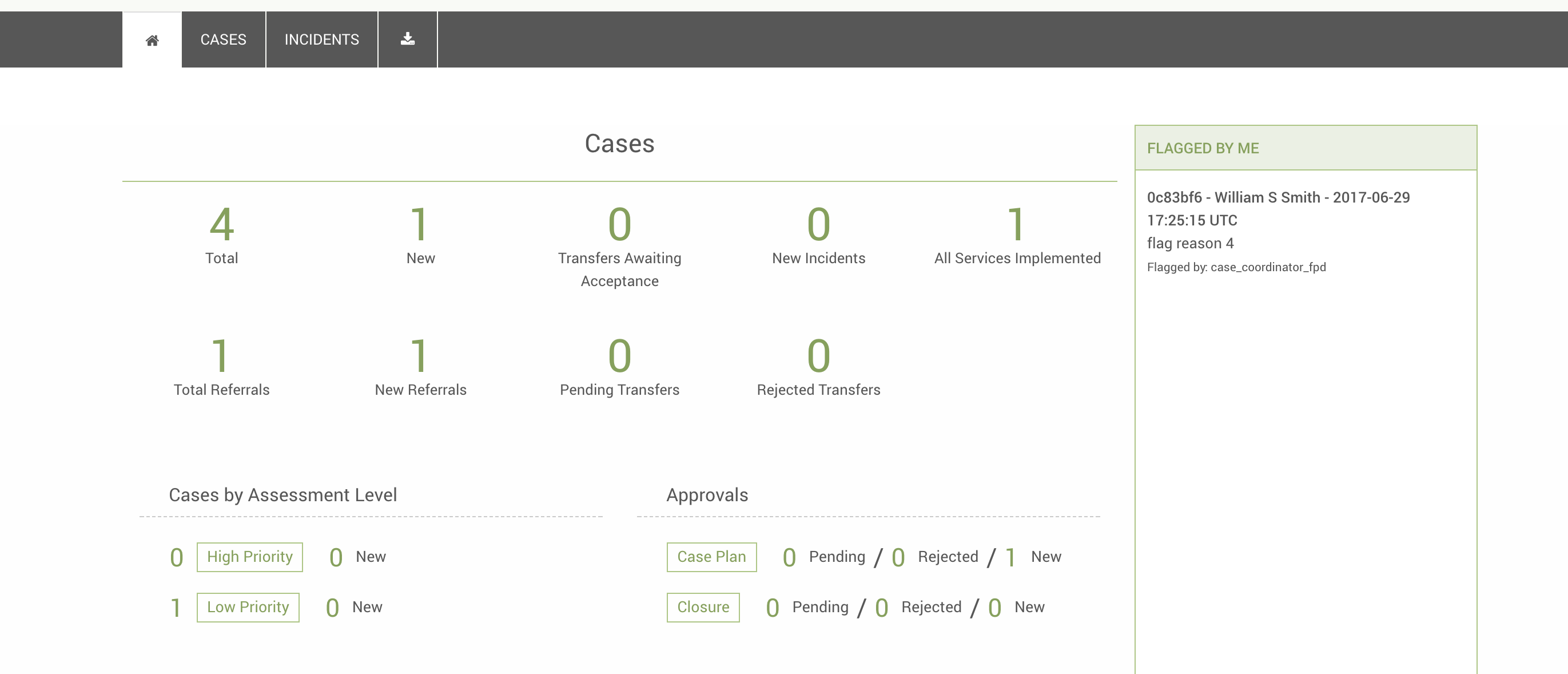Click the High Priority button

(x=249, y=557)
